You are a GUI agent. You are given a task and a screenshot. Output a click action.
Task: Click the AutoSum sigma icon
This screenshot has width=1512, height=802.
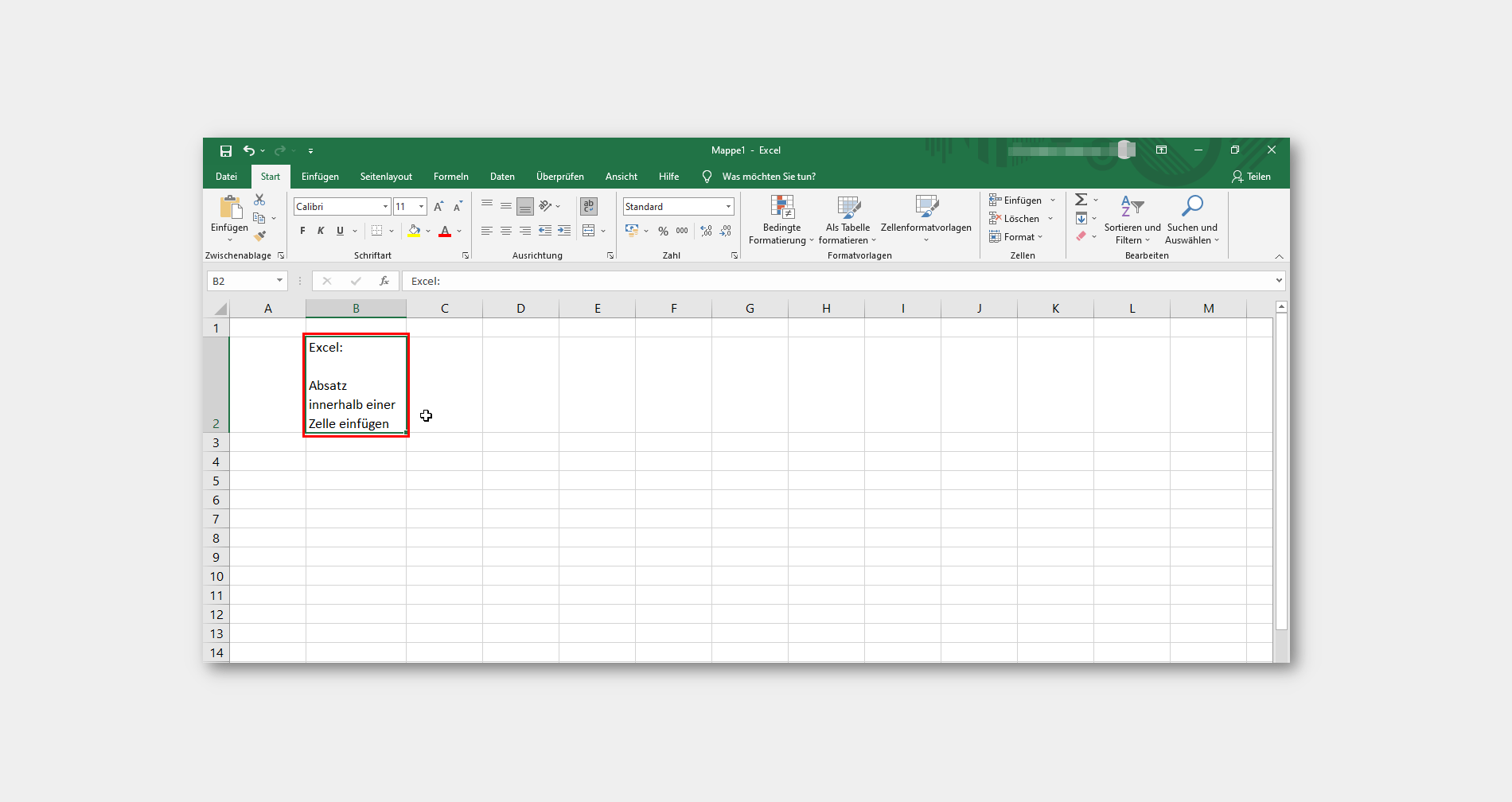[x=1081, y=200]
